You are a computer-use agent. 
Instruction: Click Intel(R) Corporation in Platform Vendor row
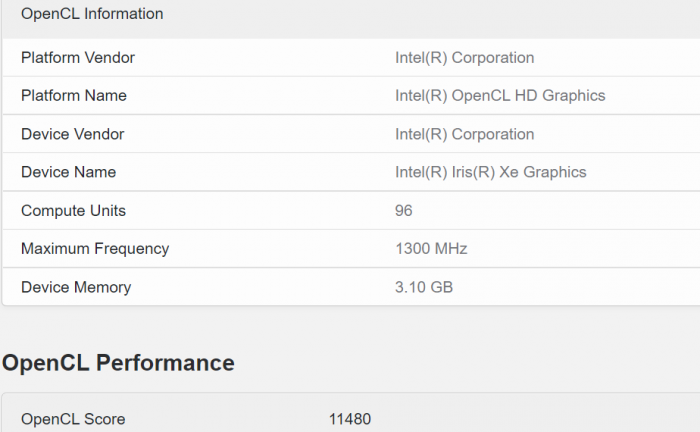point(464,58)
